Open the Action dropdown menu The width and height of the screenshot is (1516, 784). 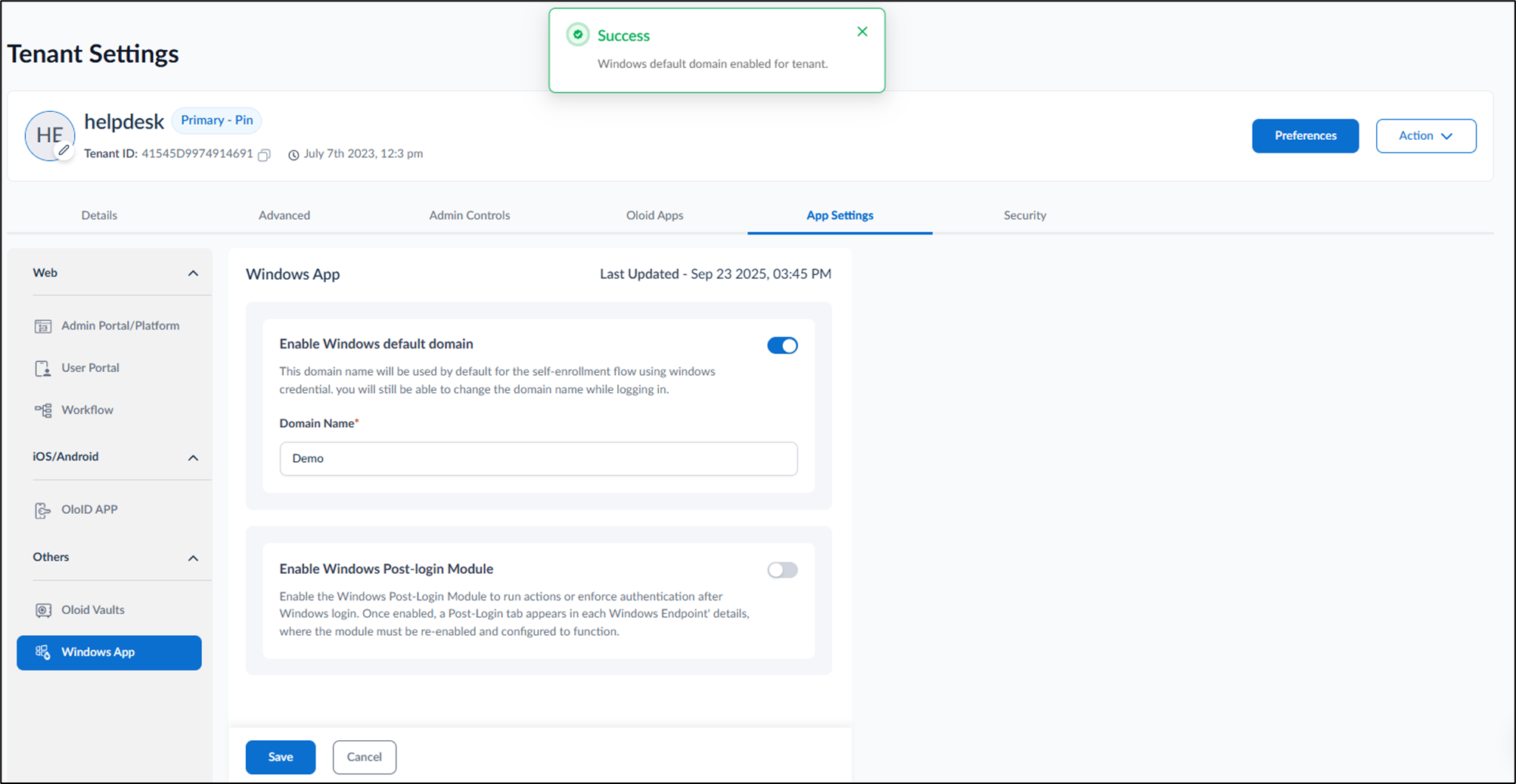click(1426, 136)
